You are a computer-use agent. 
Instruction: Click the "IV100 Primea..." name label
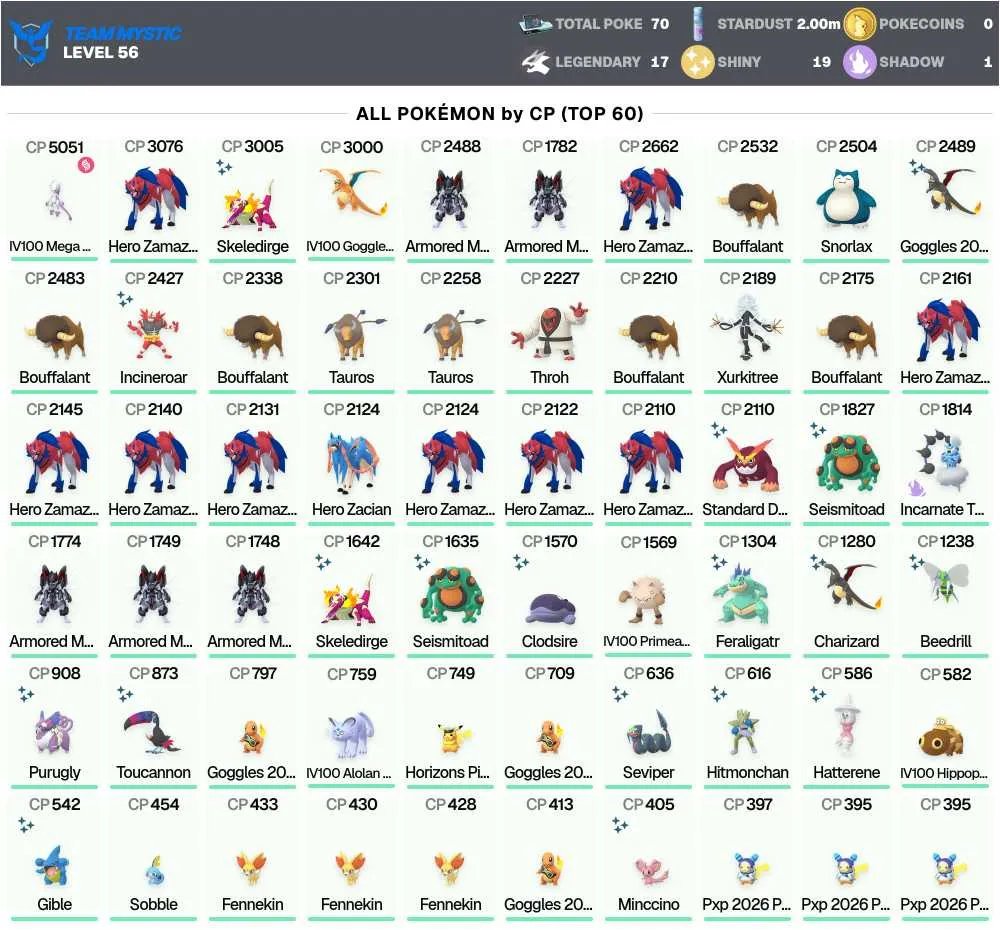pos(647,641)
